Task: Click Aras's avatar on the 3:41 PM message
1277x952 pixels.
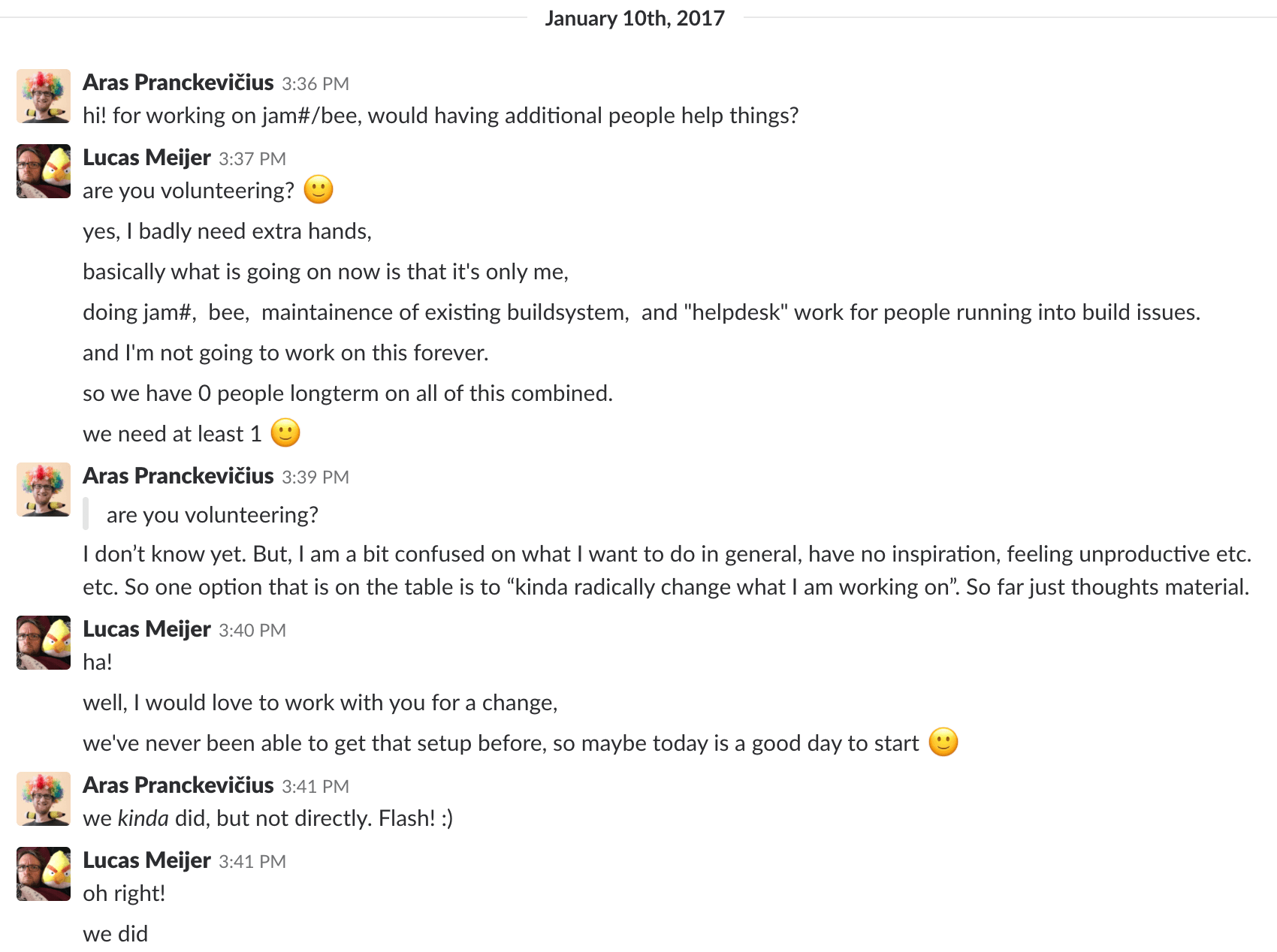Action: pos(44,799)
